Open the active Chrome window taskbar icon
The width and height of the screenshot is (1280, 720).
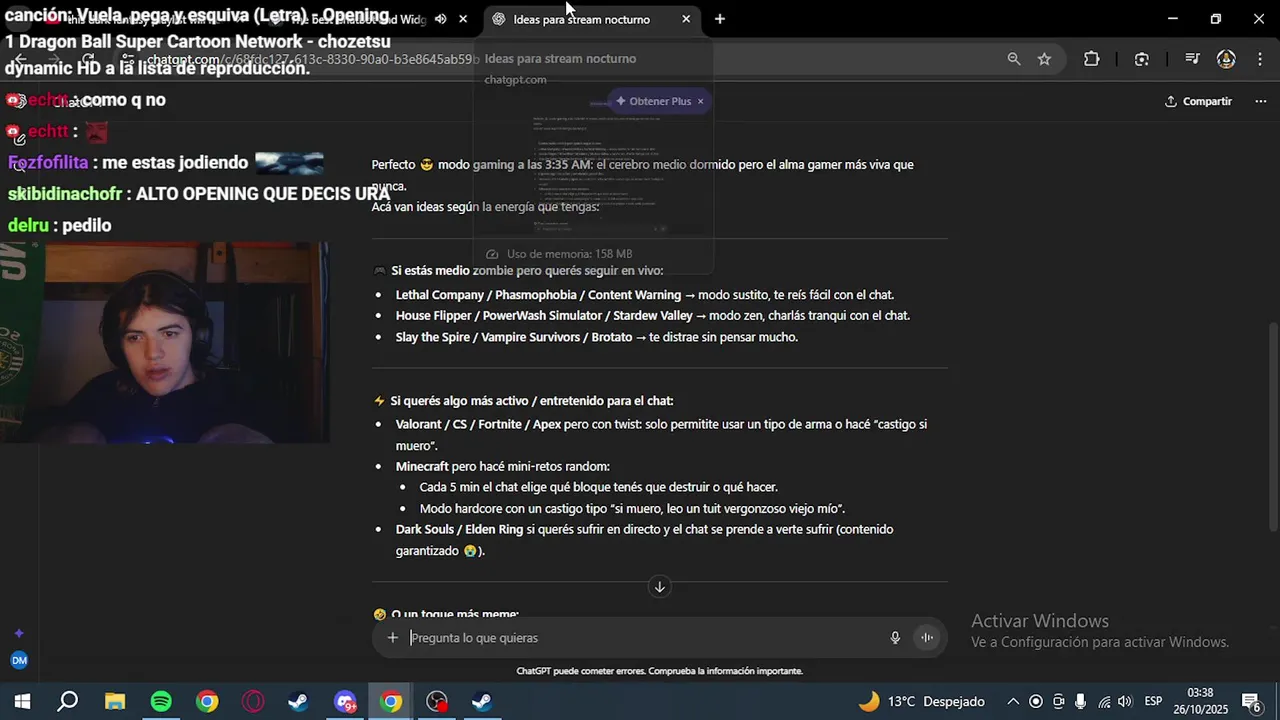[x=391, y=701]
